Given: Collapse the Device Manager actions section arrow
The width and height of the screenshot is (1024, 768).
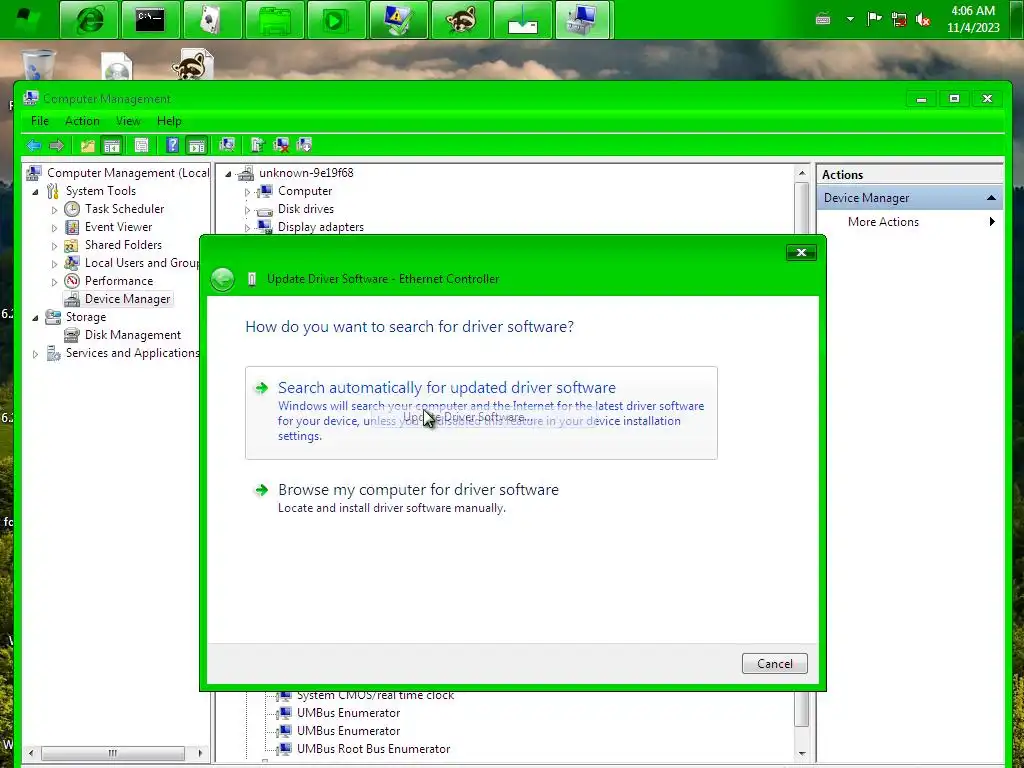Looking at the screenshot, I should [x=991, y=198].
